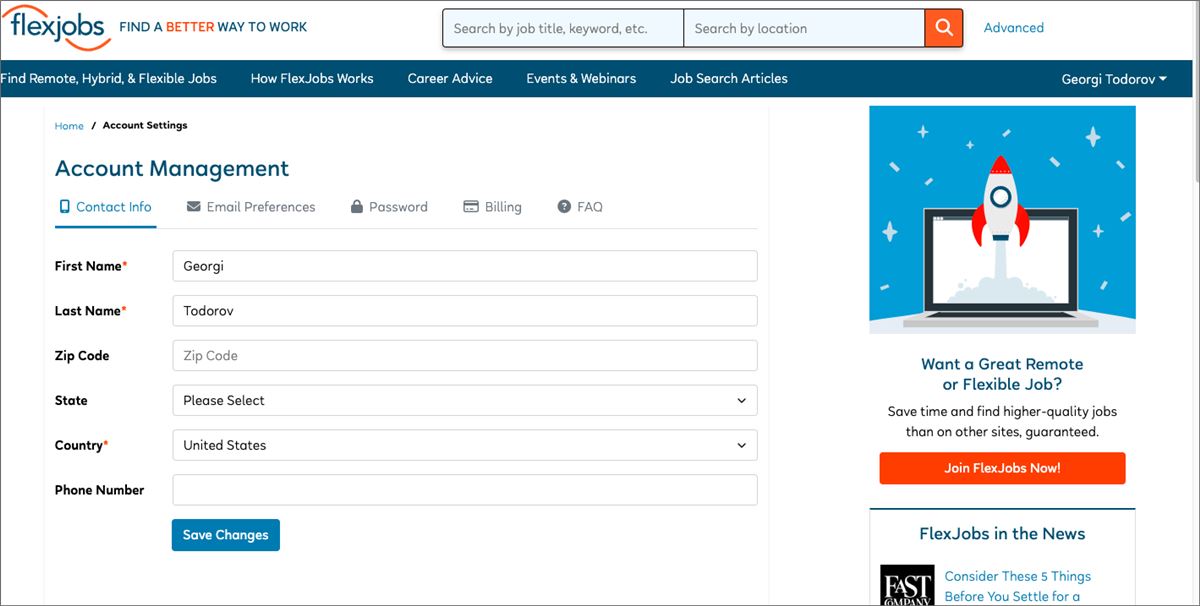Click the FlexJobs logo
Screen dimensions: 1200x606
coord(55,27)
